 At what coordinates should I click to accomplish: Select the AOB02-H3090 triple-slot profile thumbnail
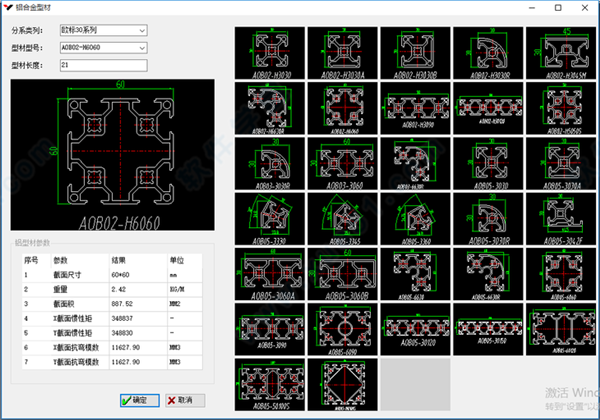415,108
